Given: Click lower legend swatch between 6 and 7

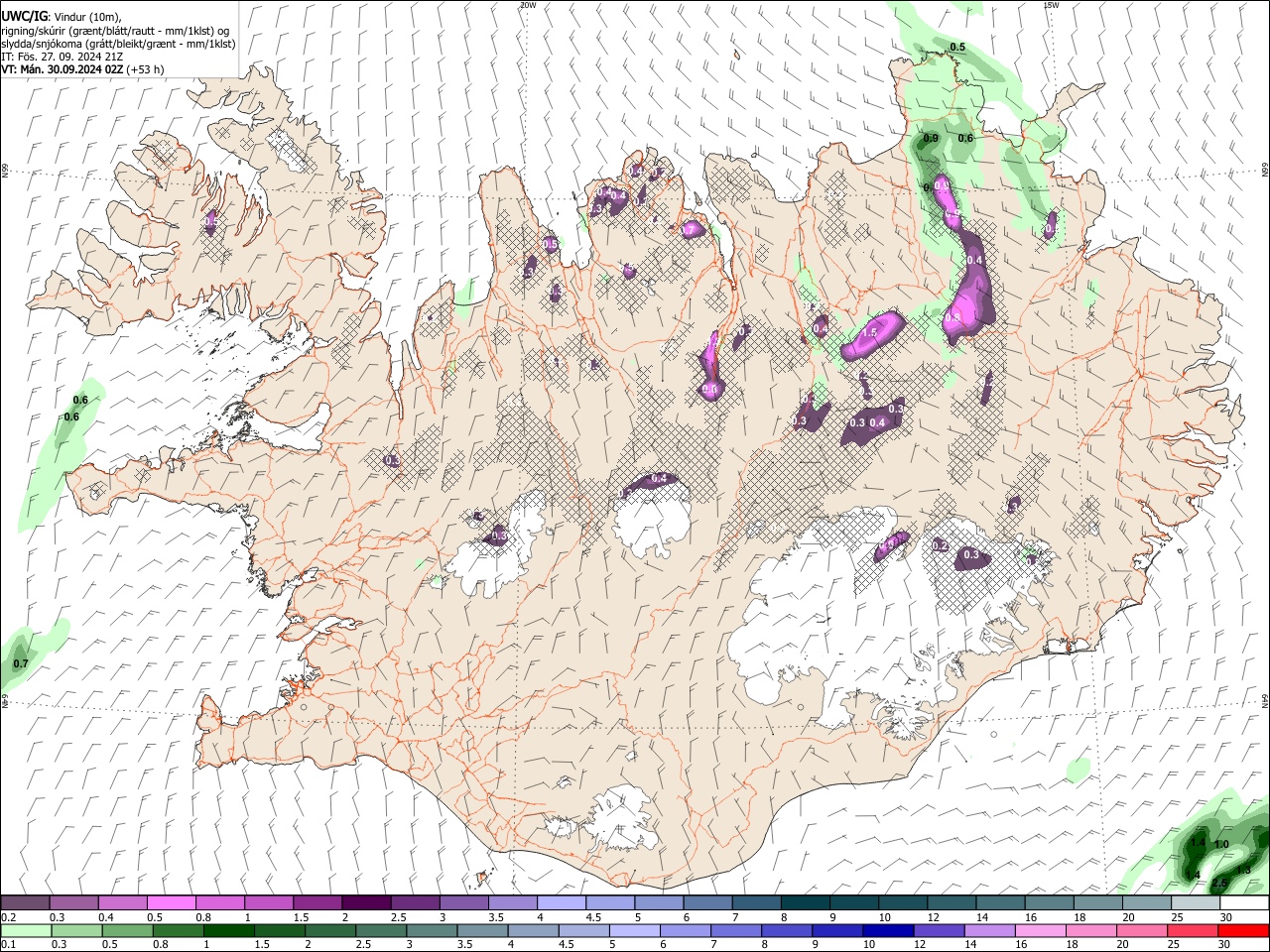Looking at the screenshot, I should [685, 930].
